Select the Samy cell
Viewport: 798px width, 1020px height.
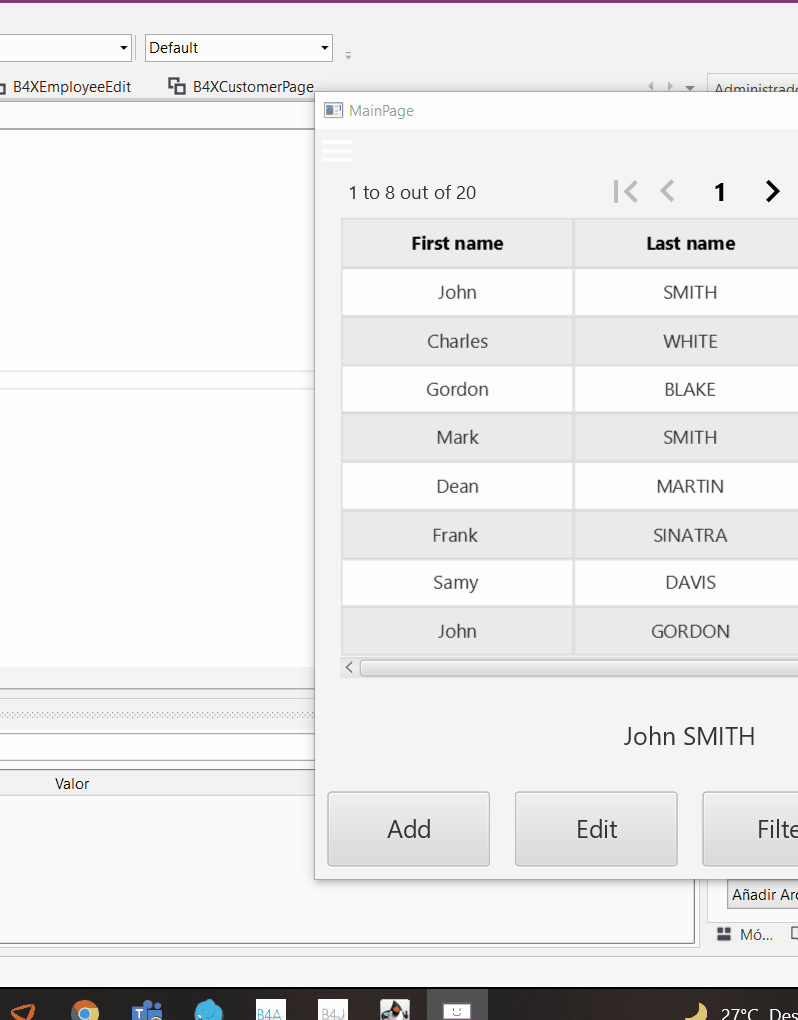click(457, 582)
